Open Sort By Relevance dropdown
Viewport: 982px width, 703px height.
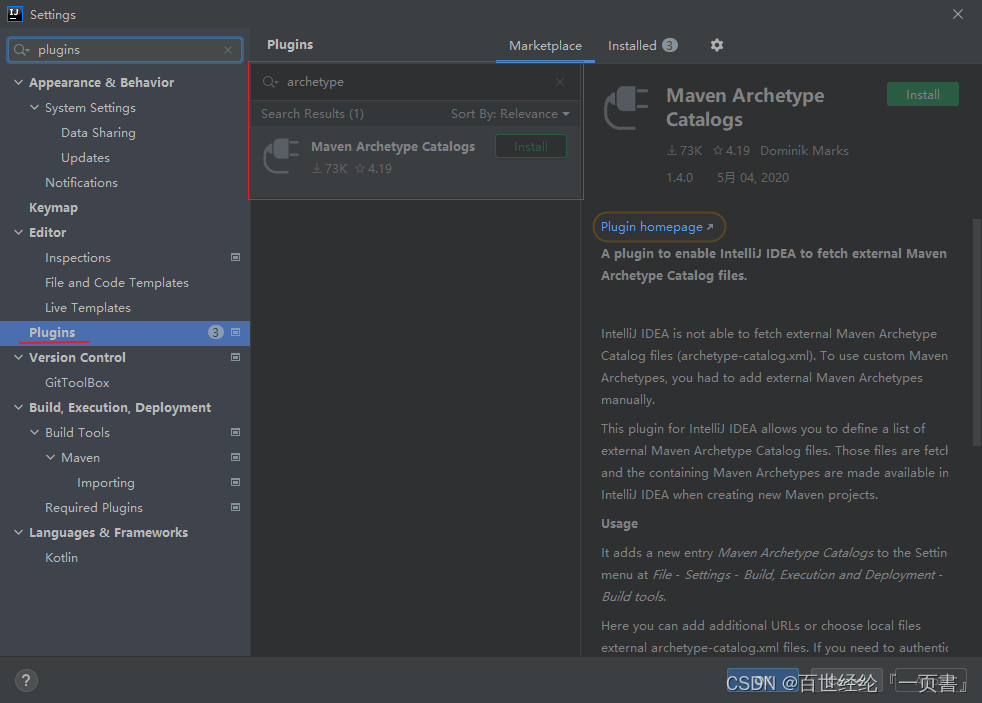510,114
